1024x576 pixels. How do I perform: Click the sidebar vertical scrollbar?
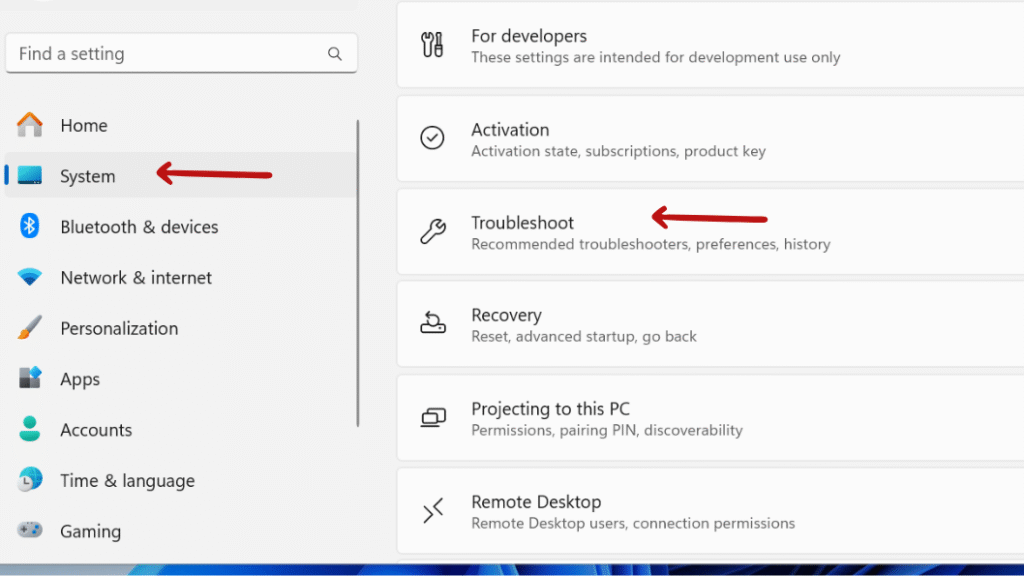click(x=358, y=273)
